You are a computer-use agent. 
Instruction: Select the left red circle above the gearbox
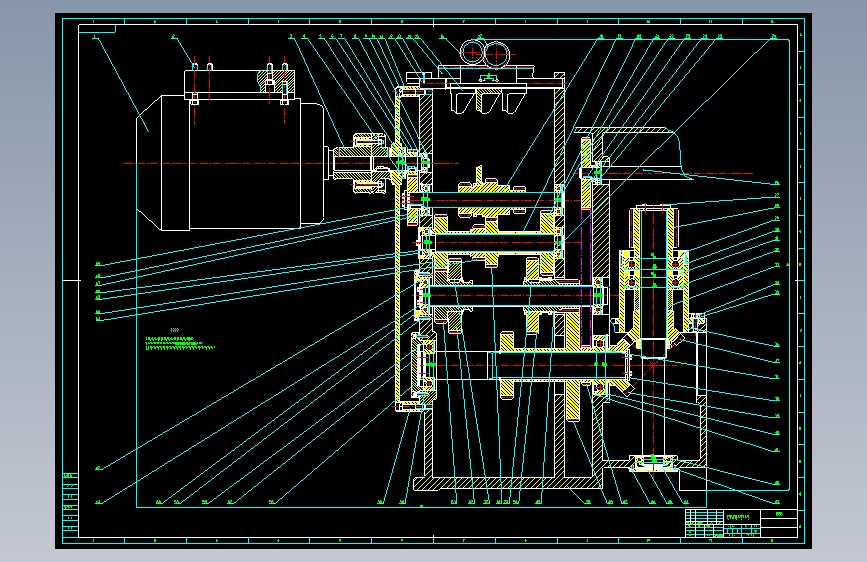pyautogui.click(x=473, y=53)
